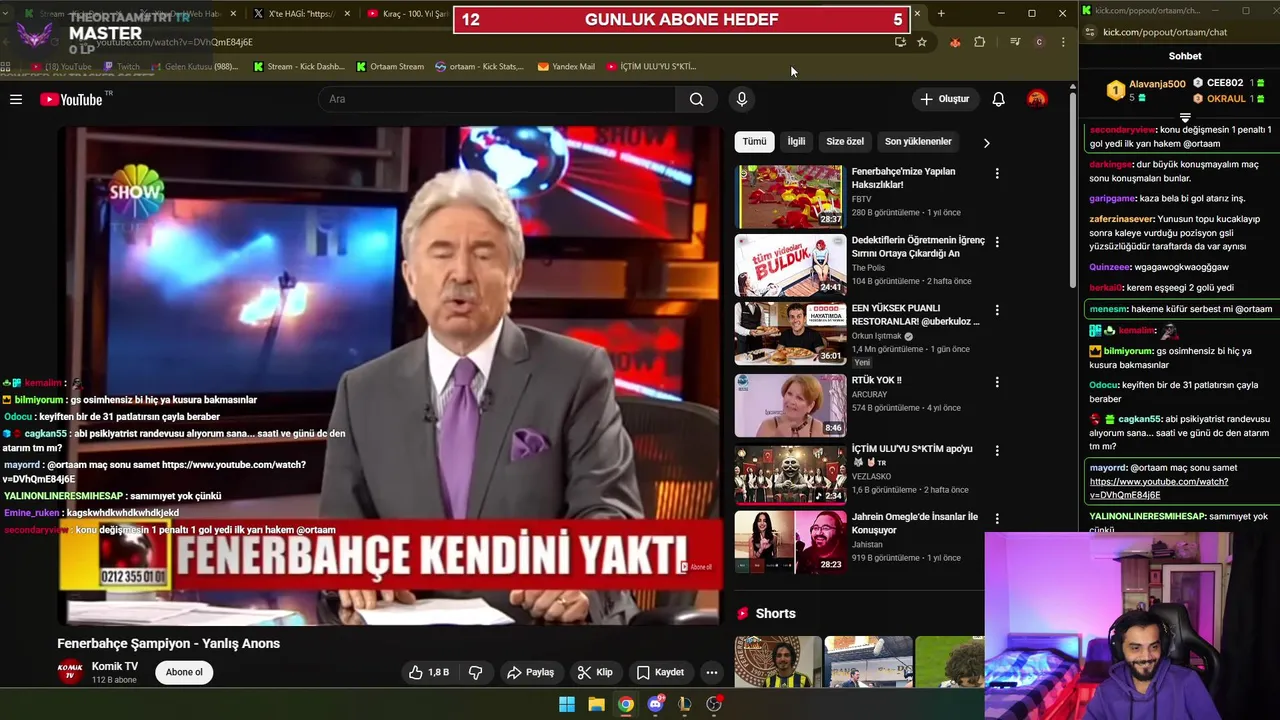This screenshot has height=720, width=1280.
Task: Open options menu for RTÜK YOK video
Action: (997, 382)
